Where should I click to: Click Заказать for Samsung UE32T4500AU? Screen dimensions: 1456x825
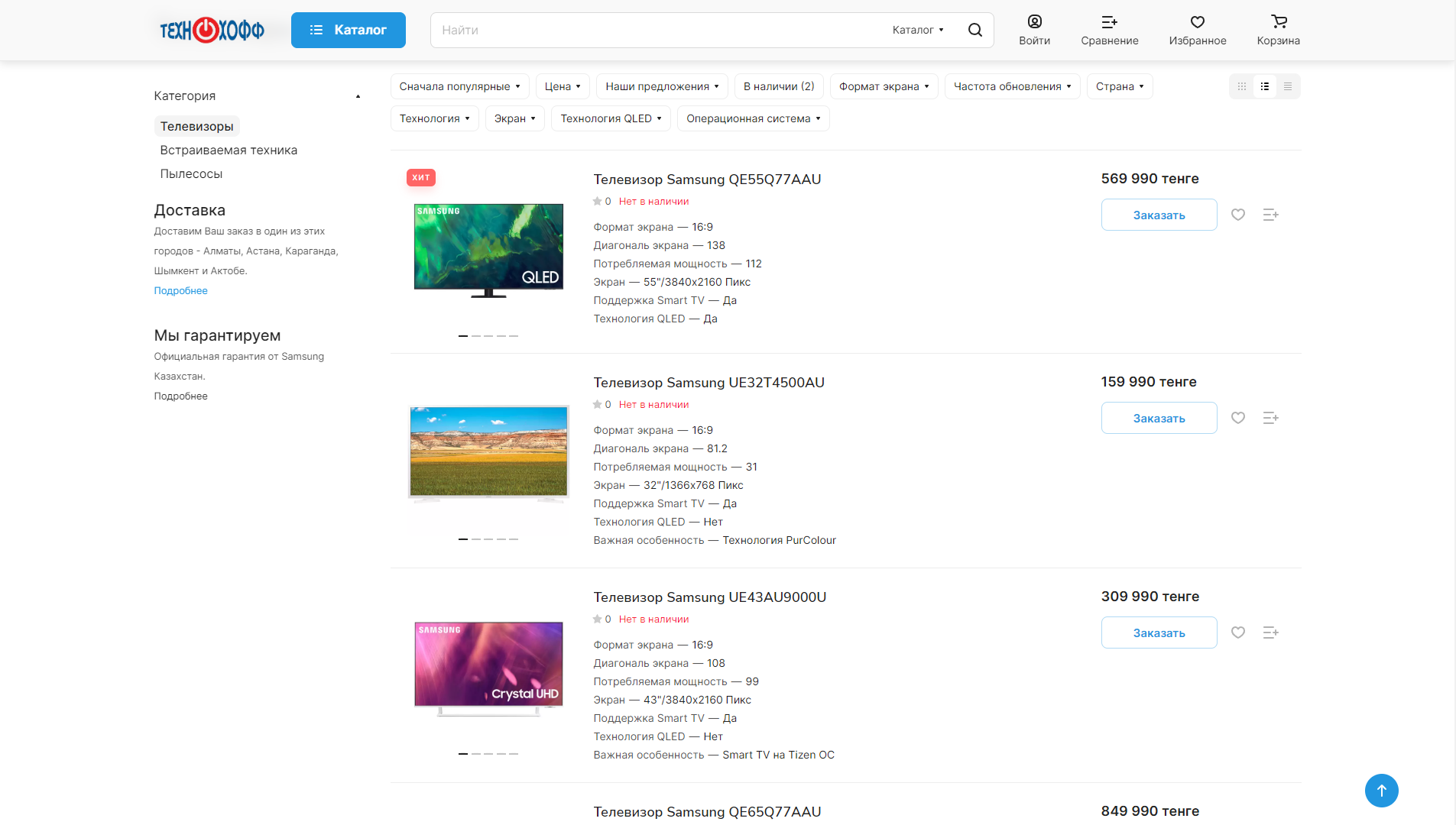pyautogui.click(x=1159, y=418)
